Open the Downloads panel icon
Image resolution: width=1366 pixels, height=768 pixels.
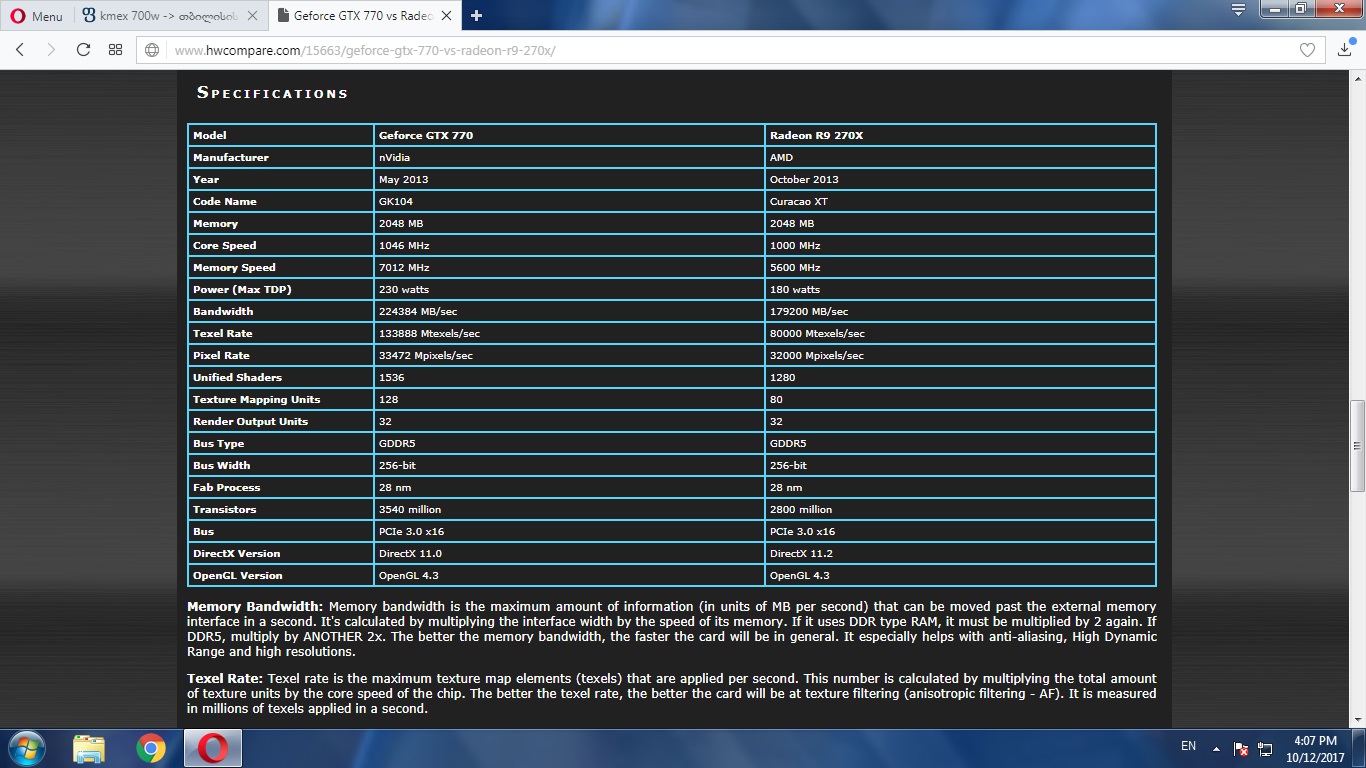1345,48
